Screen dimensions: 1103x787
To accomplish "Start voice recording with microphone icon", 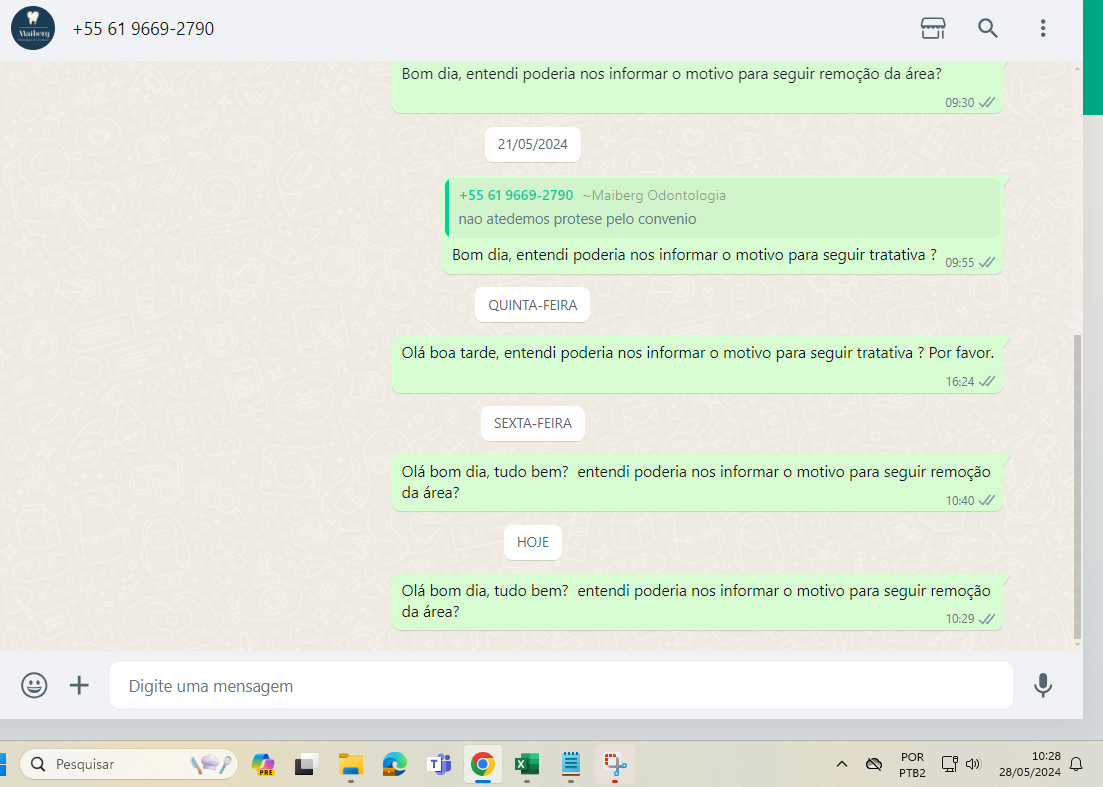I will pyautogui.click(x=1043, y=685).
